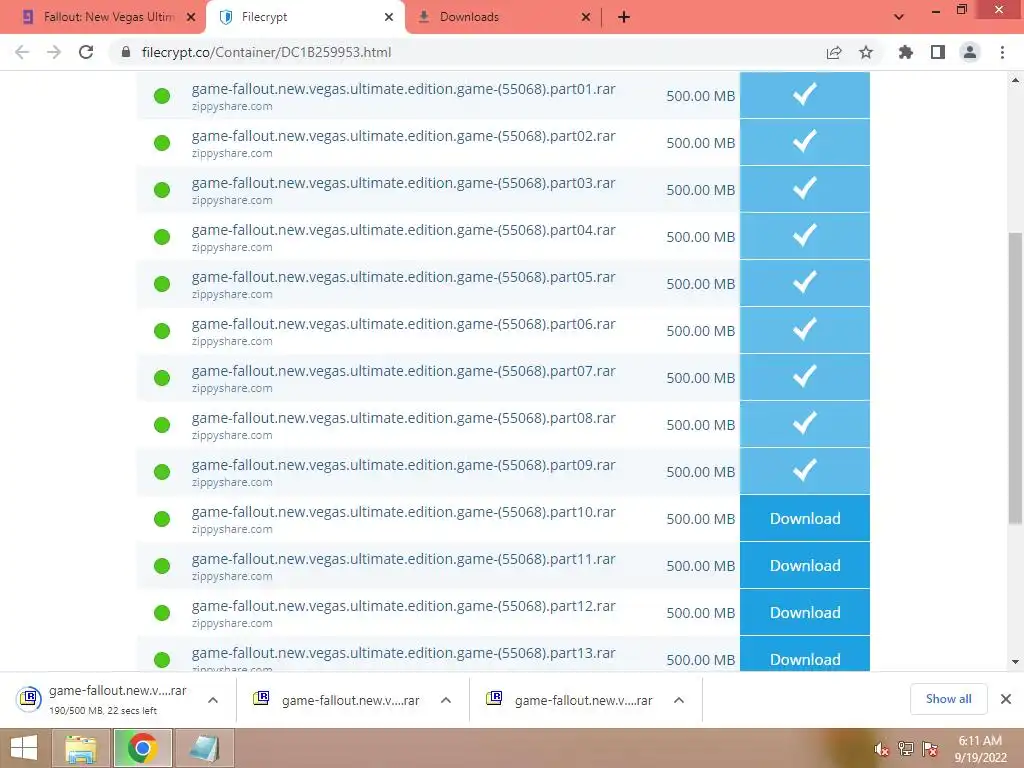1024x768 pixels.
Task: Show all downloads
Action: pyautogui.click(x=948, y=699)
